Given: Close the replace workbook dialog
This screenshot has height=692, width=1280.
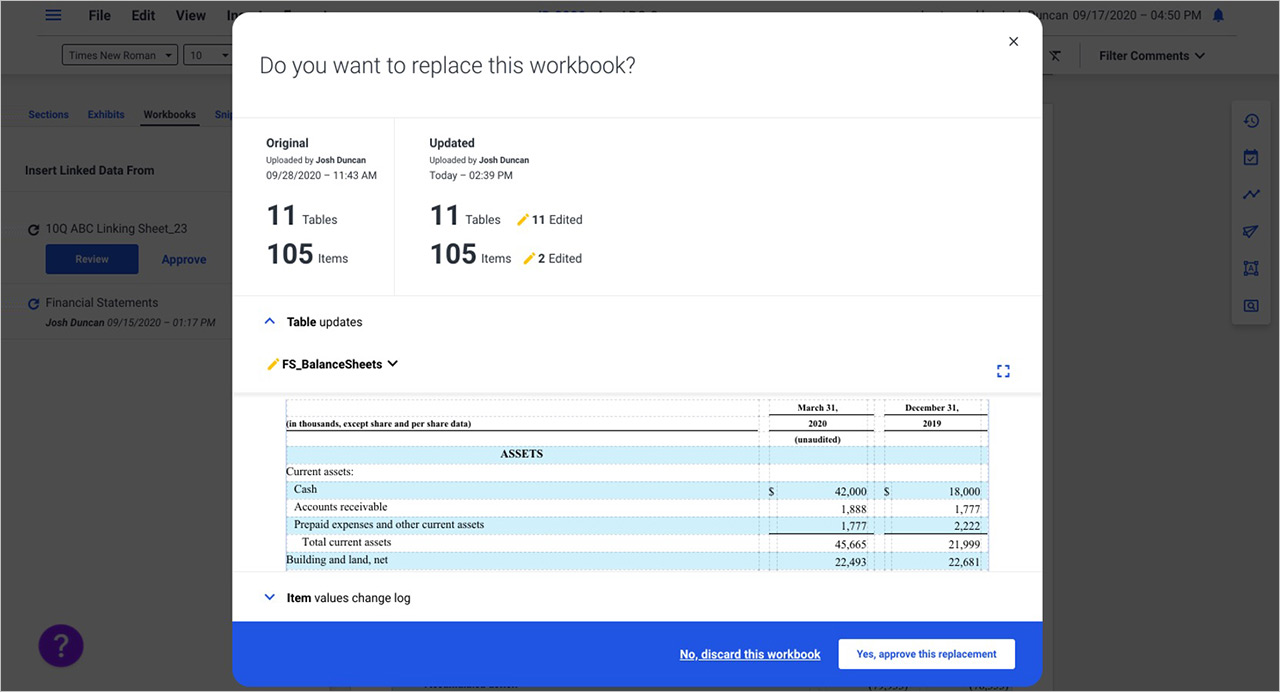Looking at the screenshot, I should tap(1013, 42).
